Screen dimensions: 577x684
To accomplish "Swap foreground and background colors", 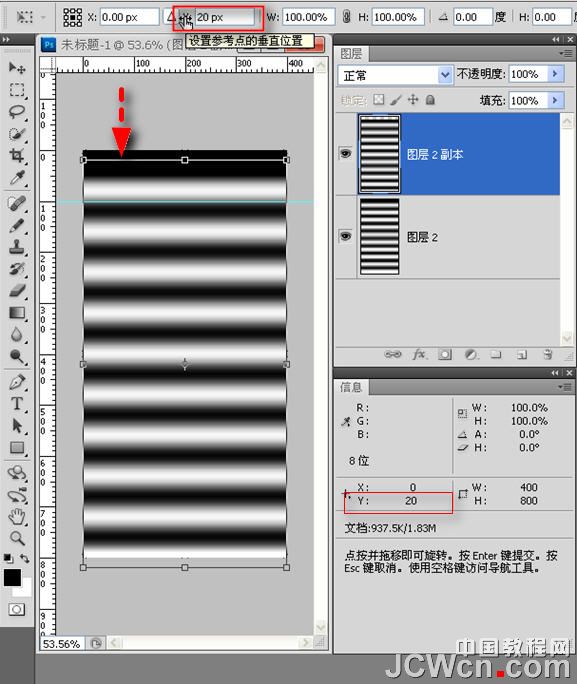I will 25,558.
